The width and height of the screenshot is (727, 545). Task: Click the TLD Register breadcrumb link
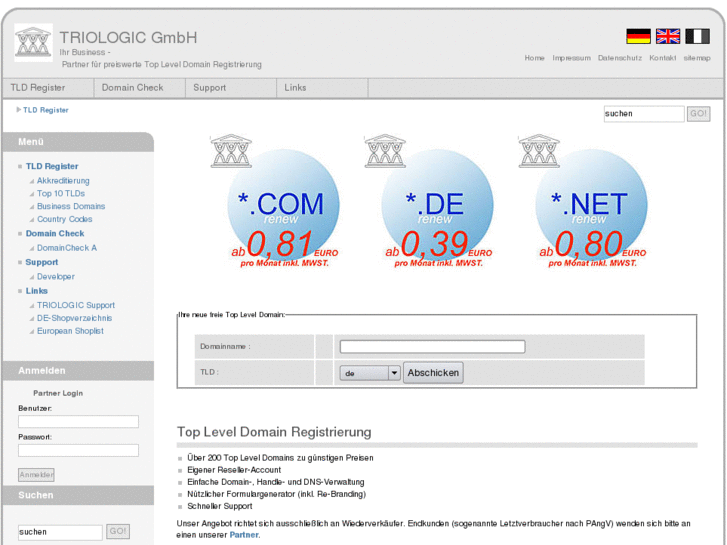click(x=45, y=110)
